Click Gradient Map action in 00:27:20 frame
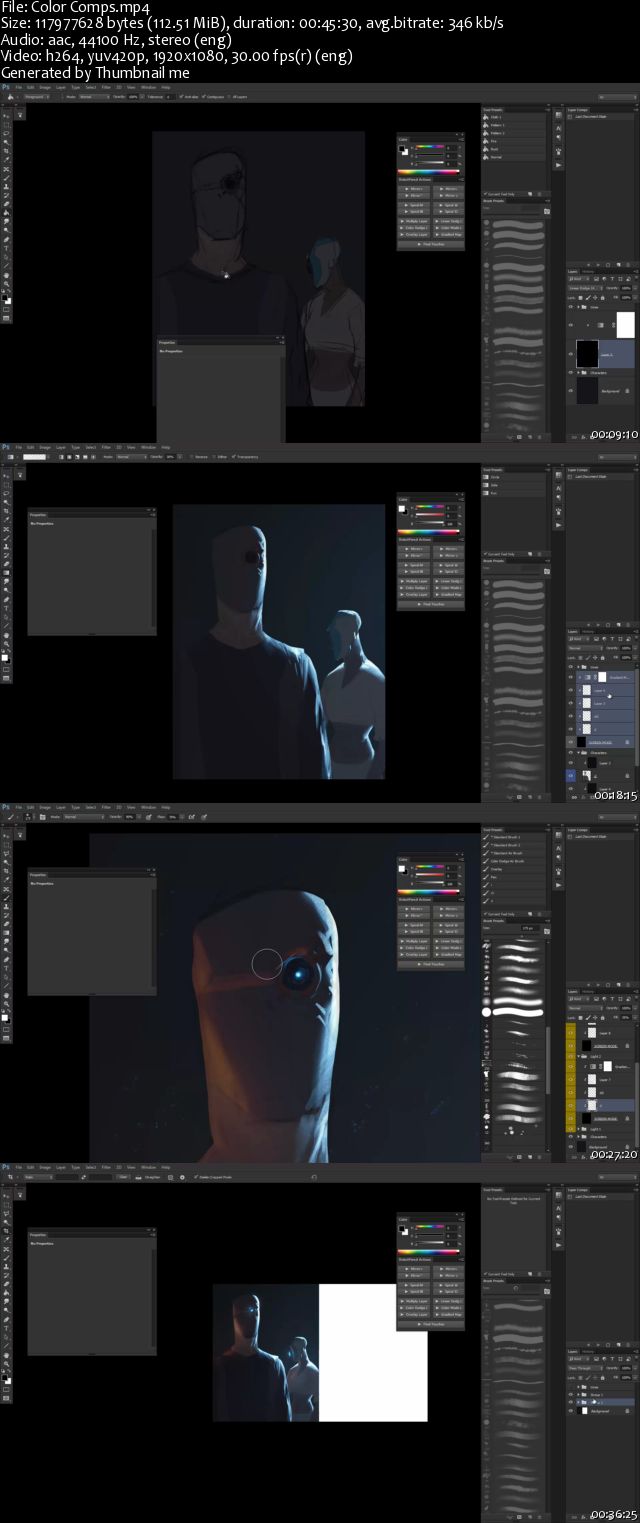640x1523 pixels. [448, 955]
